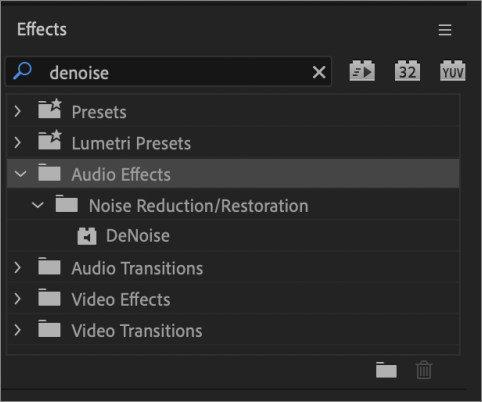Collapse Noise Reduction/Restoration folder
Screen dimensions: 482x402
point(38,205)
